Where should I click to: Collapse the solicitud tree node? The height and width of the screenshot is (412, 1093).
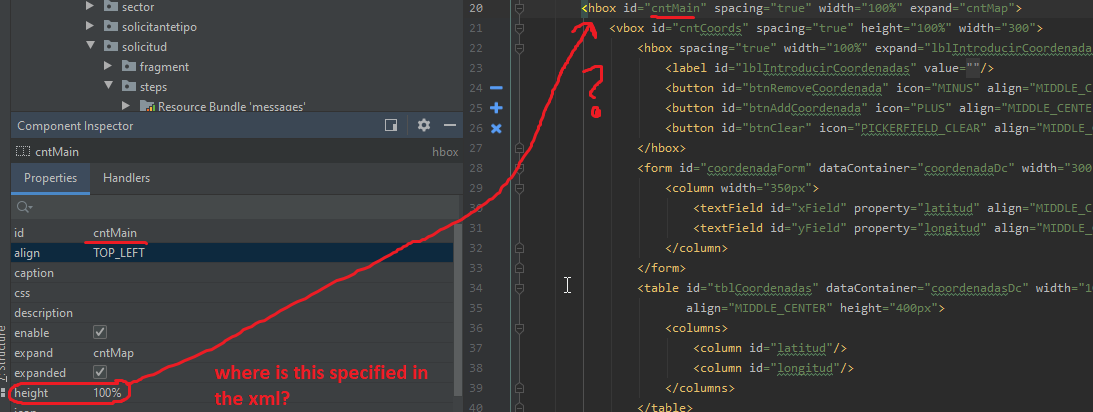(90, 47)
